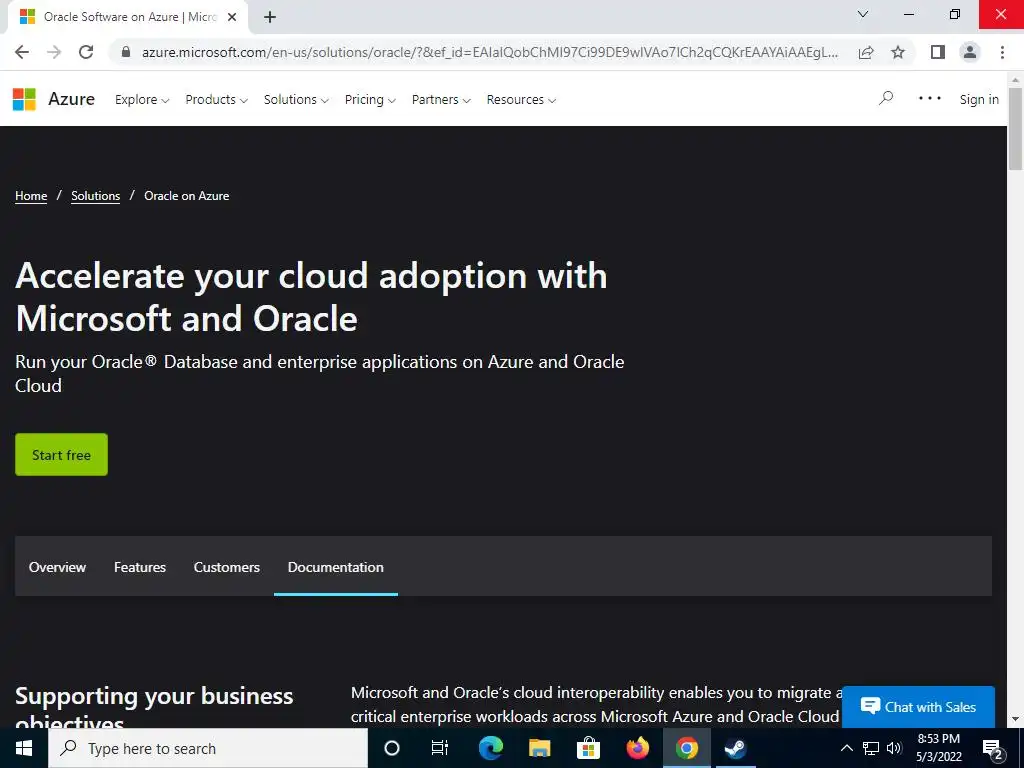Expand the Partners dropdown menu
1024x768 pixels.
tap(441, 100)
